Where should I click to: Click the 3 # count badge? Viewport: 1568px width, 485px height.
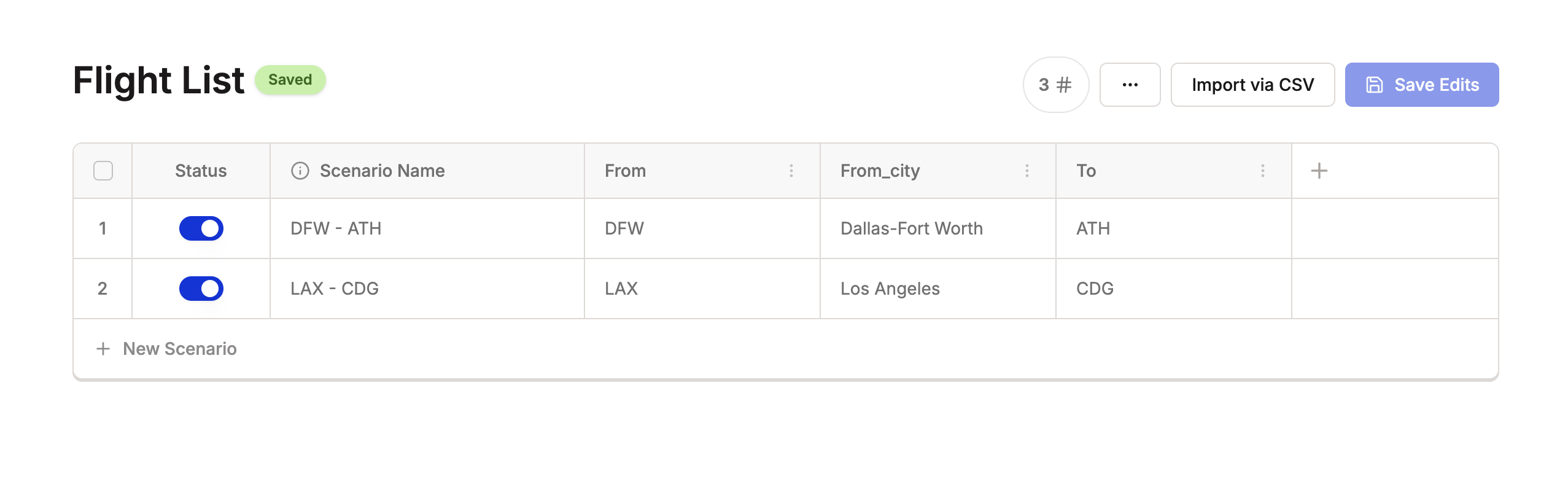1055,85
